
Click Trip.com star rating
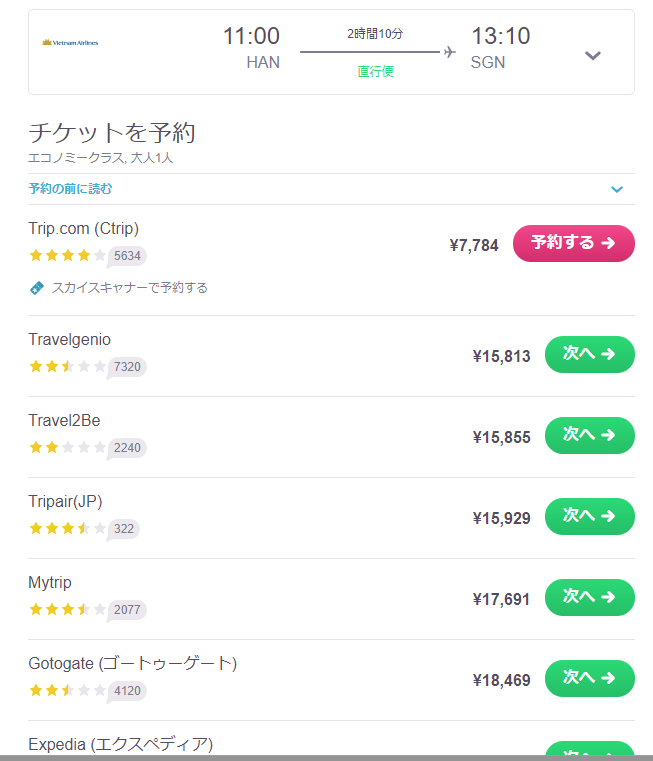[x=67, y=255]
